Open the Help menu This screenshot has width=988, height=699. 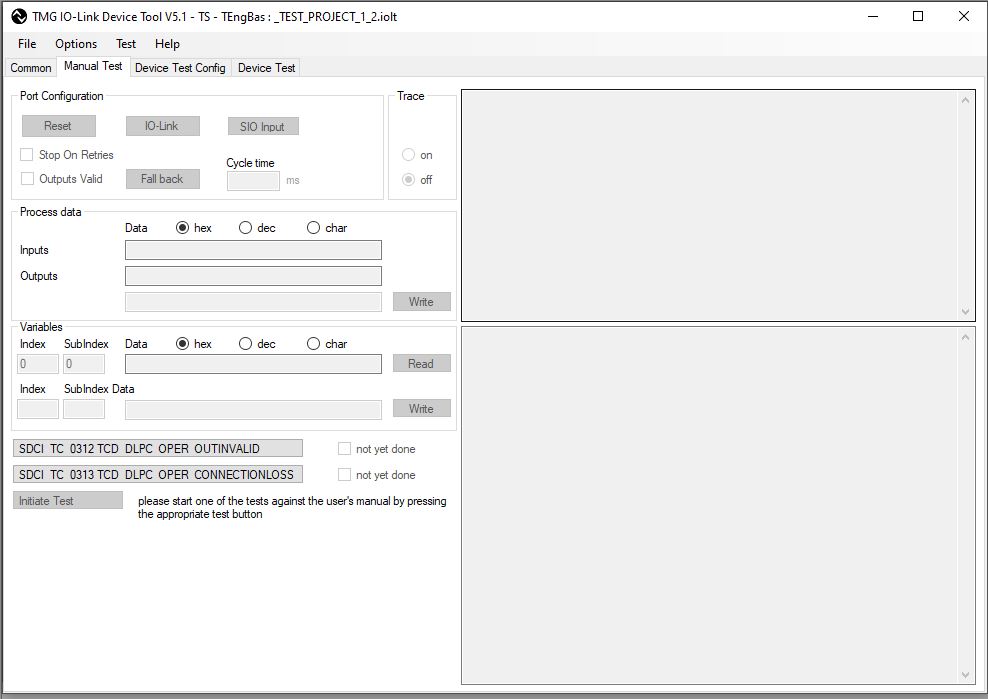167,44
